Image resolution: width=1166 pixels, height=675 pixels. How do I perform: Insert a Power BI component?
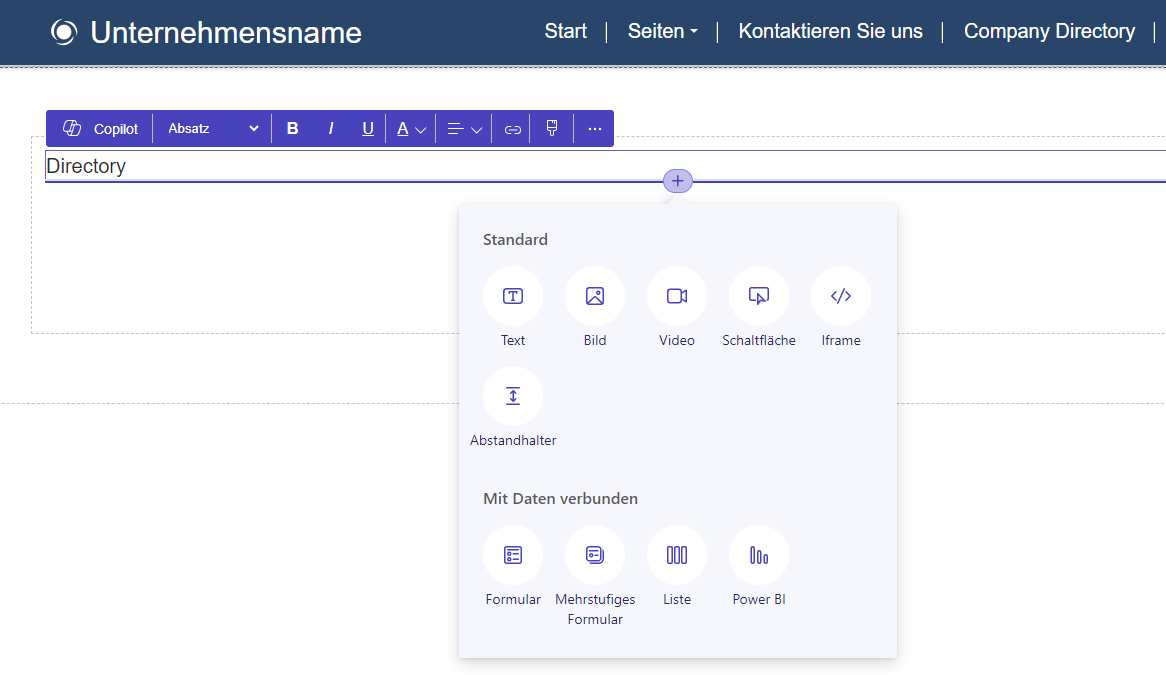(x=758, y=555)
